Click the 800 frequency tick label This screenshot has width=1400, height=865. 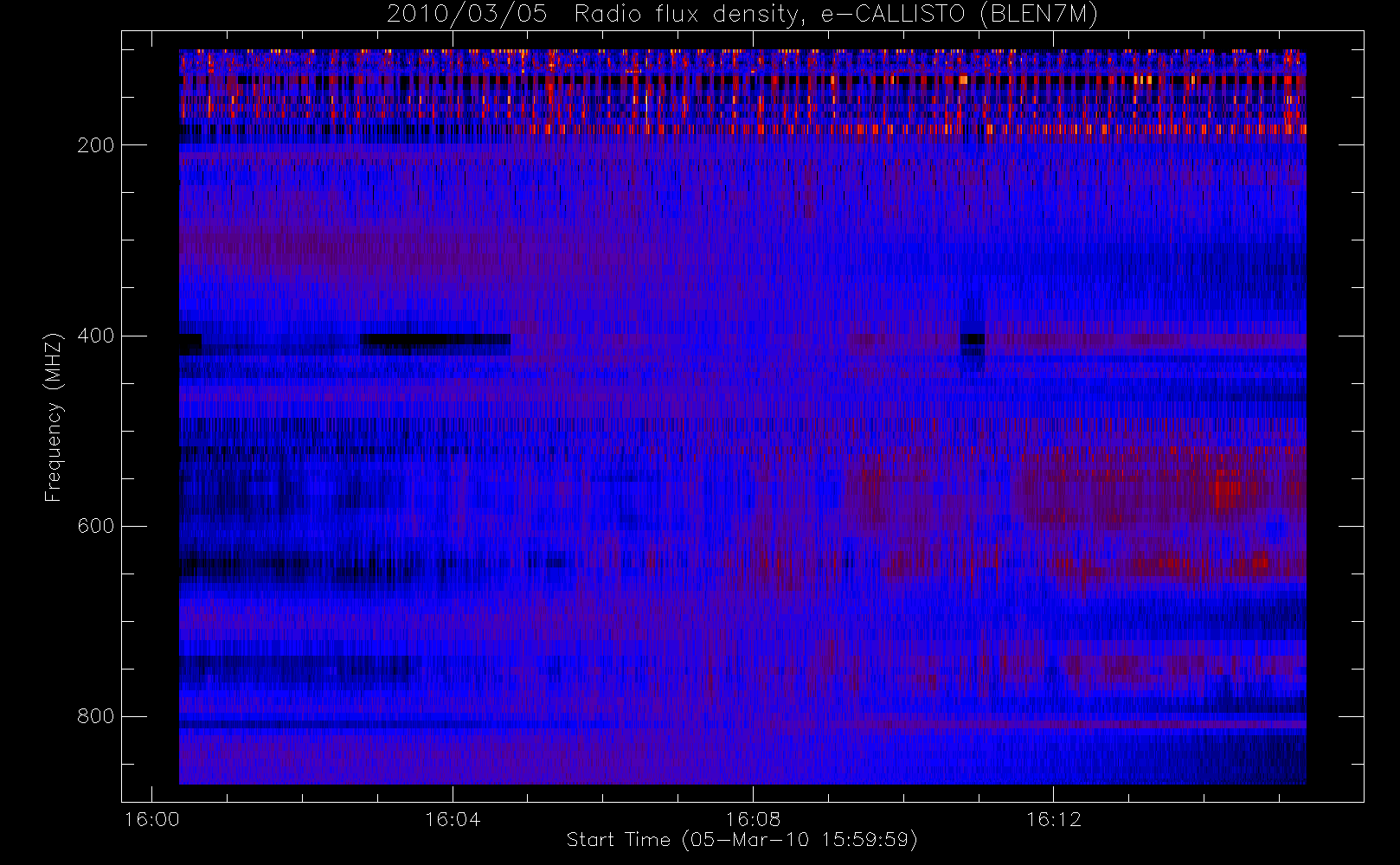(96, 716)
